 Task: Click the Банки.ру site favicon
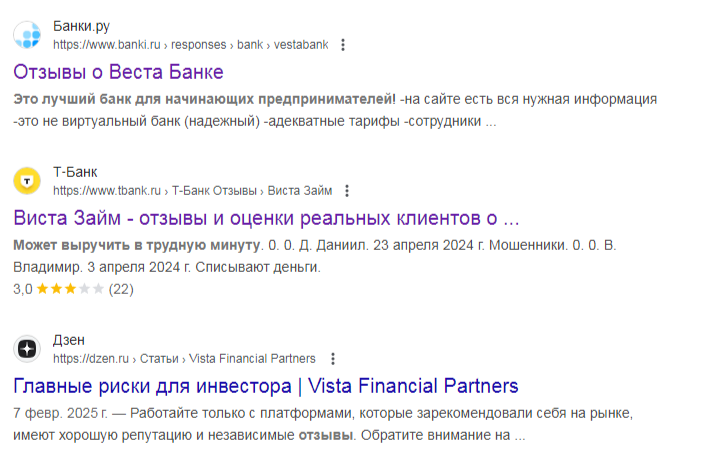[x=27, y=35]
